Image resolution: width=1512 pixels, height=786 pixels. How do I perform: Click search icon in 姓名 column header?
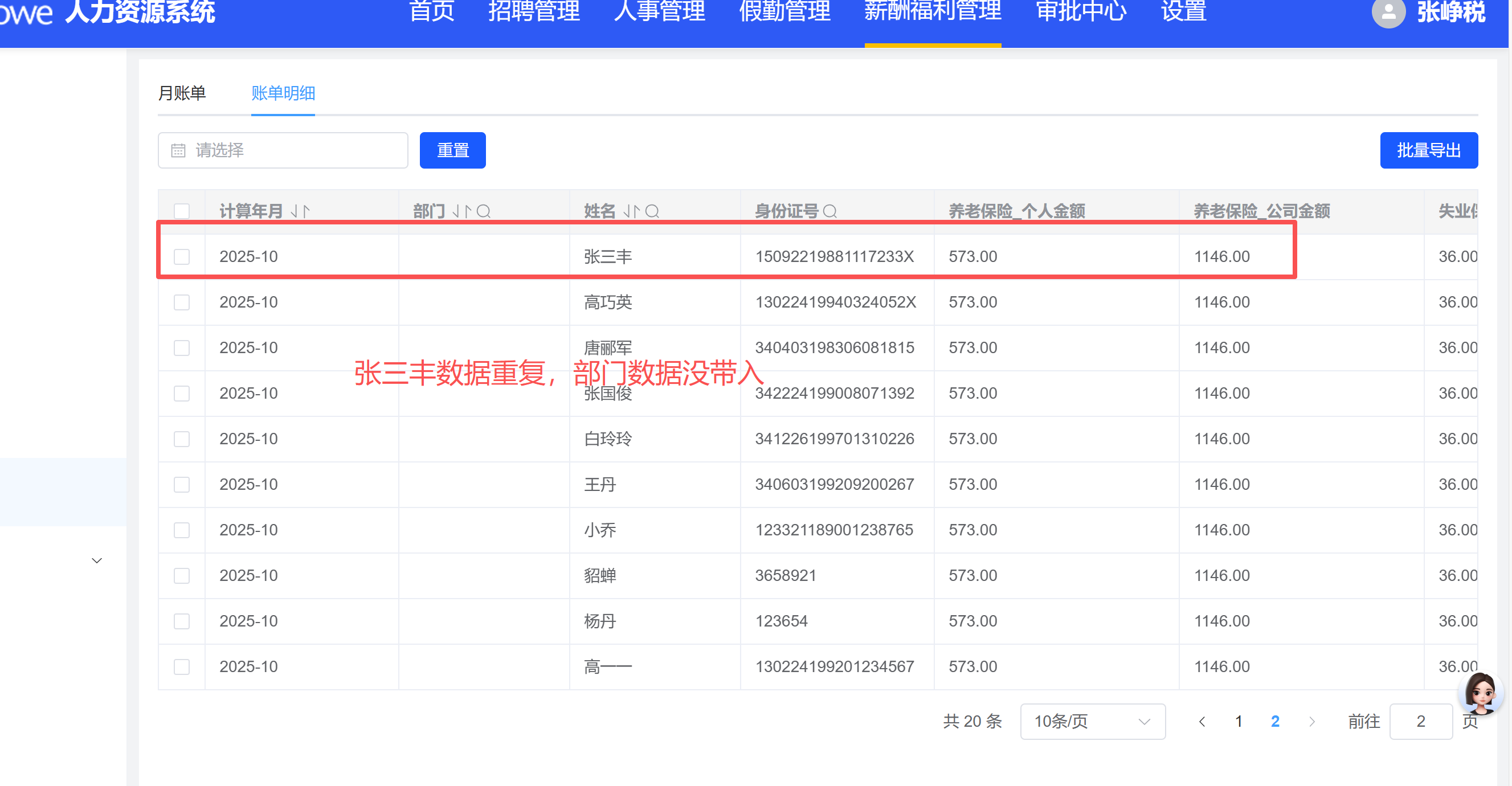652,211
